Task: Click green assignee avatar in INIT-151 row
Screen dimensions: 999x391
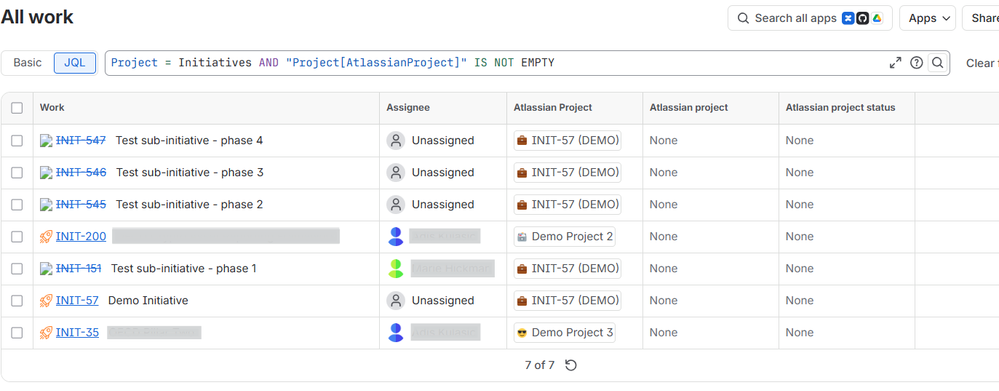Action: pos(396,269)
